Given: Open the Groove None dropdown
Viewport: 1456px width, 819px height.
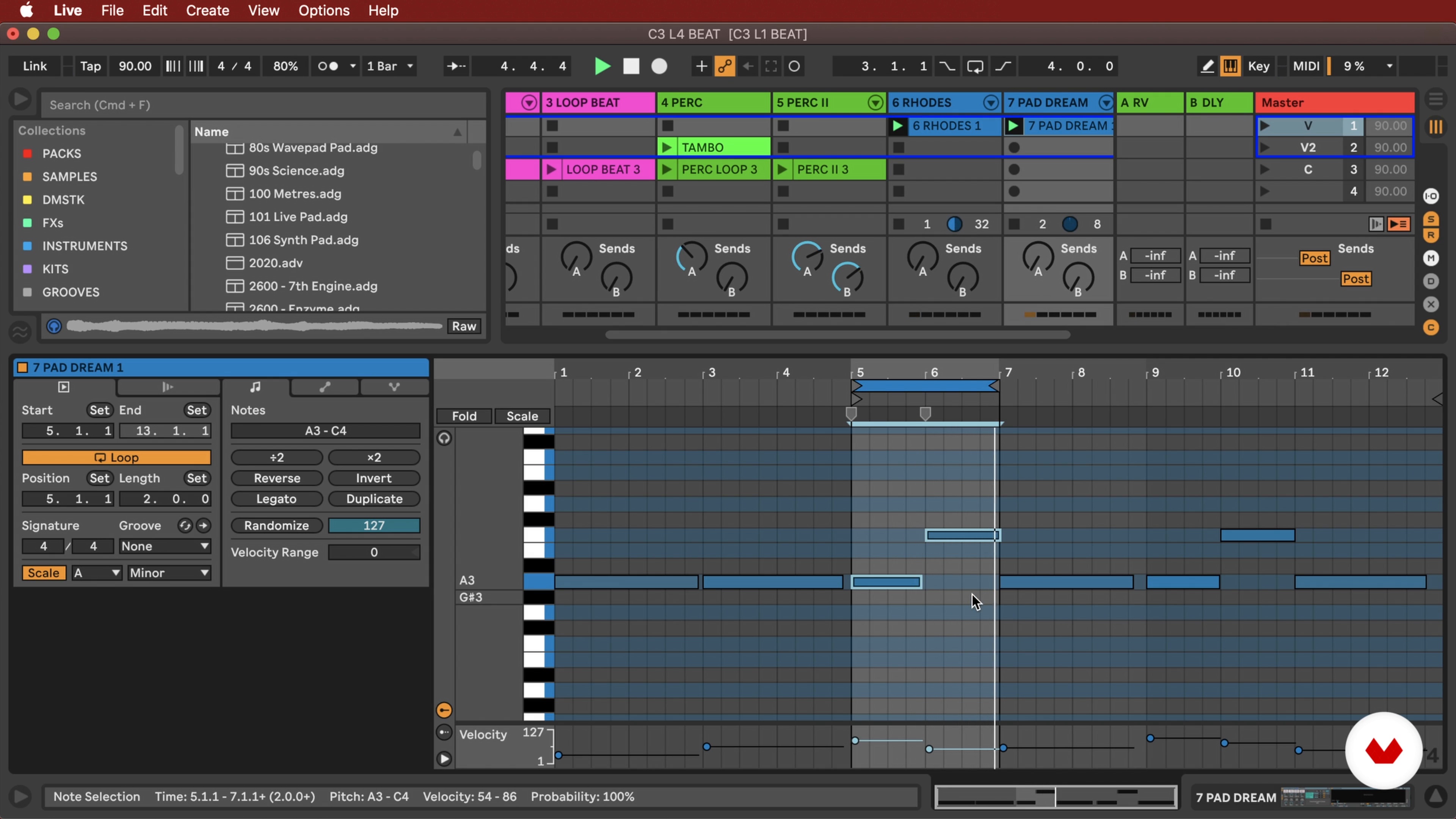Looking at the screenshot, I should tap(165, 546).
